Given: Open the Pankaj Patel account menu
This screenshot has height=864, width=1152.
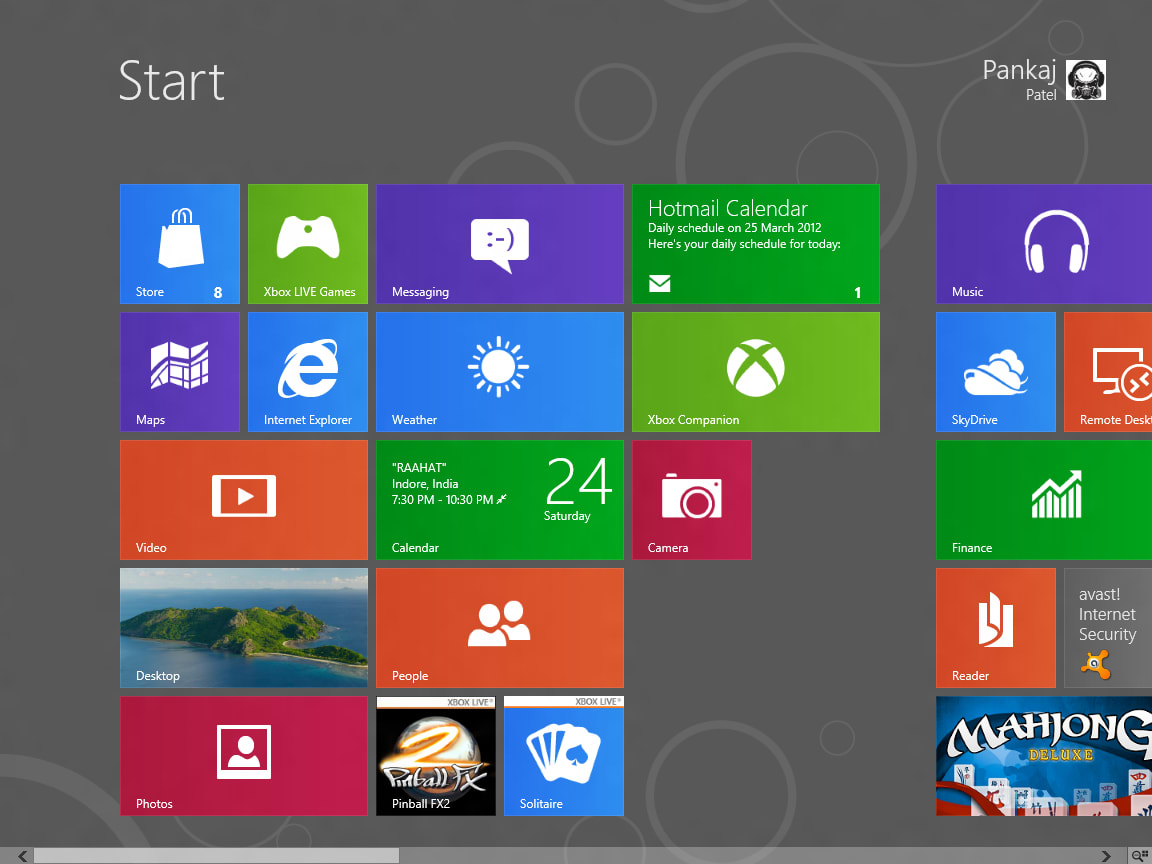Looking at the screenshot, I should [1040, 80].
